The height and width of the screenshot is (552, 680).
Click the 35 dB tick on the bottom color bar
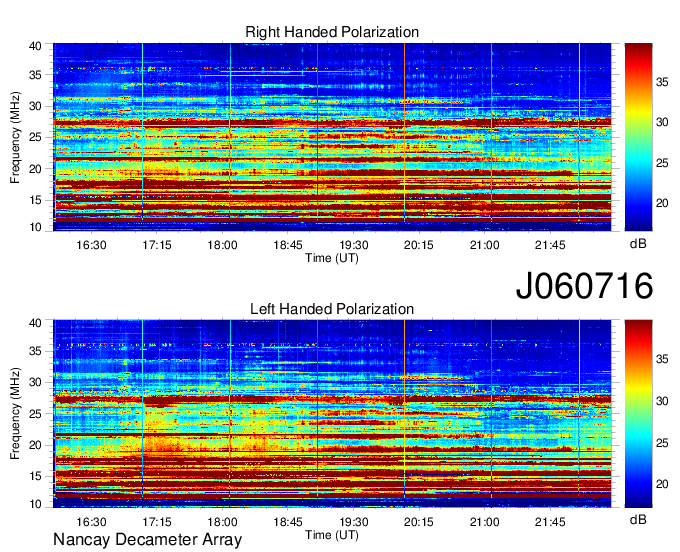coord(662,359)
